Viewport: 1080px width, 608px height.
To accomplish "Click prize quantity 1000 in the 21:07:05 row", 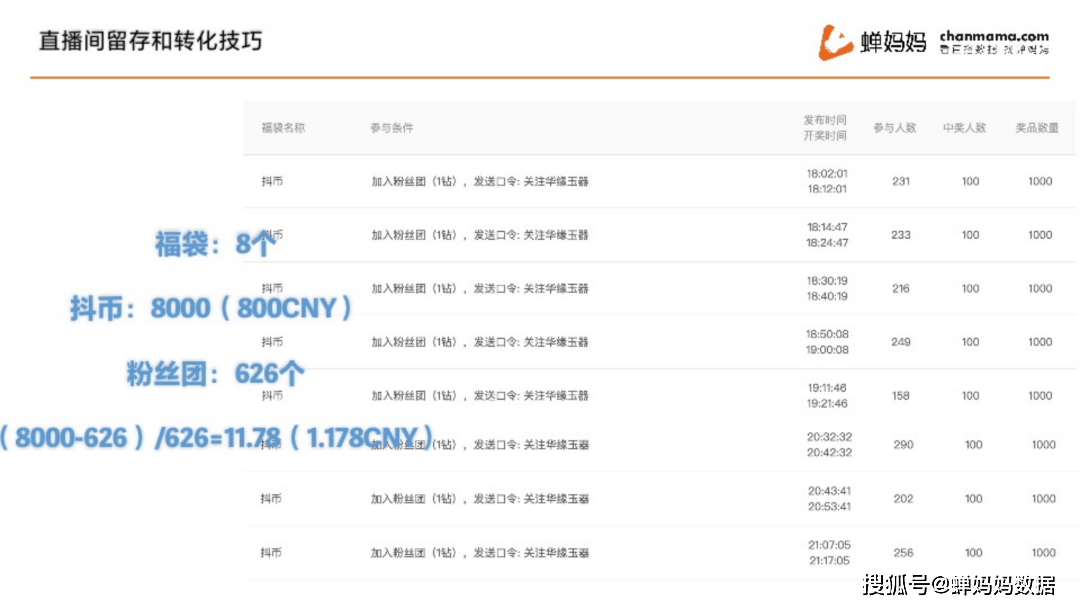I will pyautogui.click(x=1043, y=553).
